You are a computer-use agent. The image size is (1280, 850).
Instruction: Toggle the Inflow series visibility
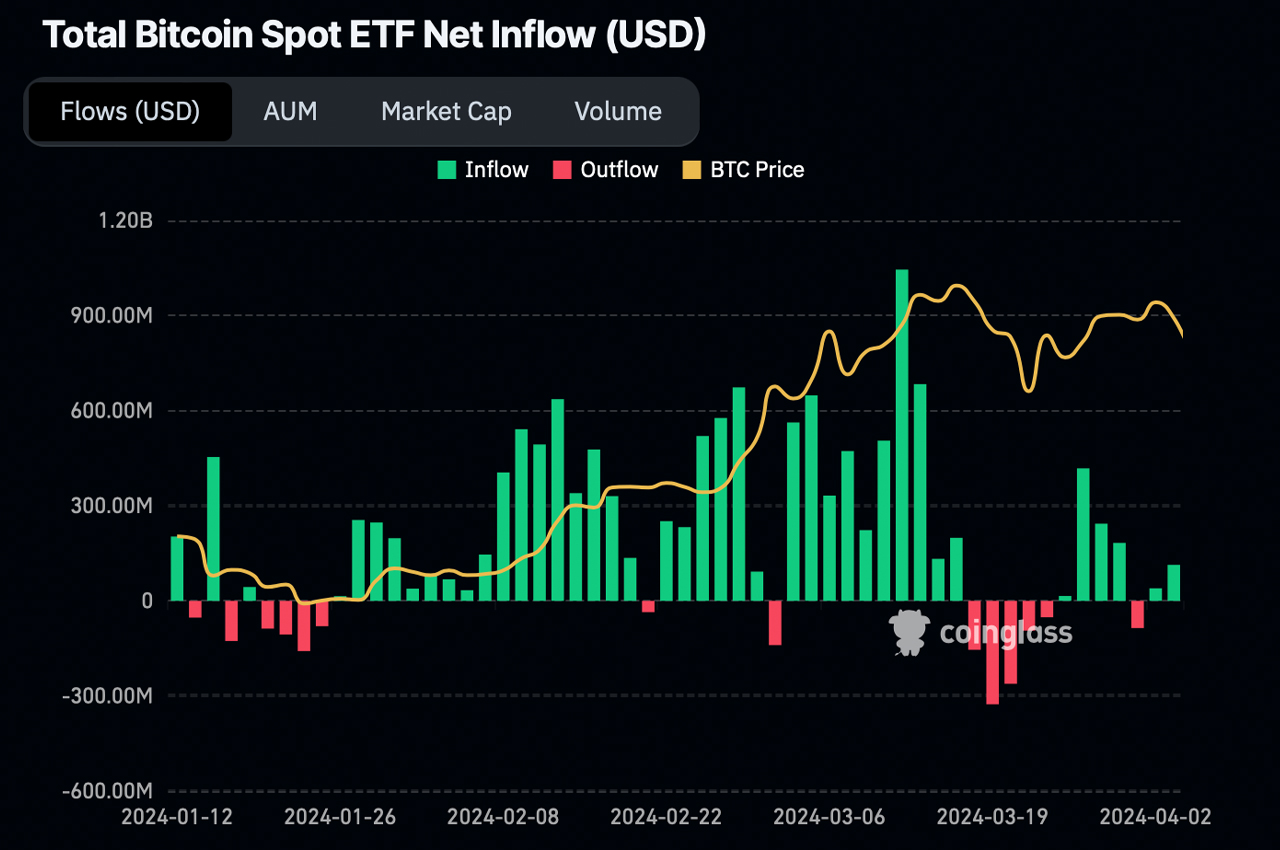483,169
